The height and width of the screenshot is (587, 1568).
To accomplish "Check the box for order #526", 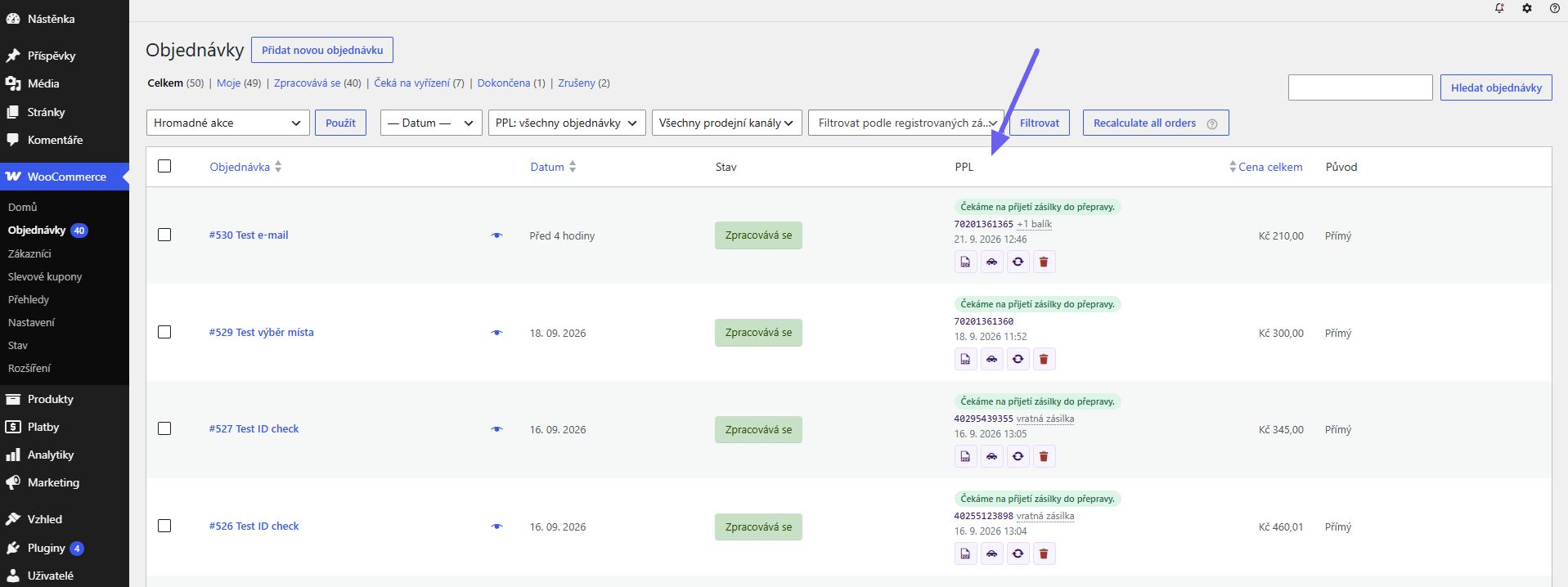I will 164,526.
